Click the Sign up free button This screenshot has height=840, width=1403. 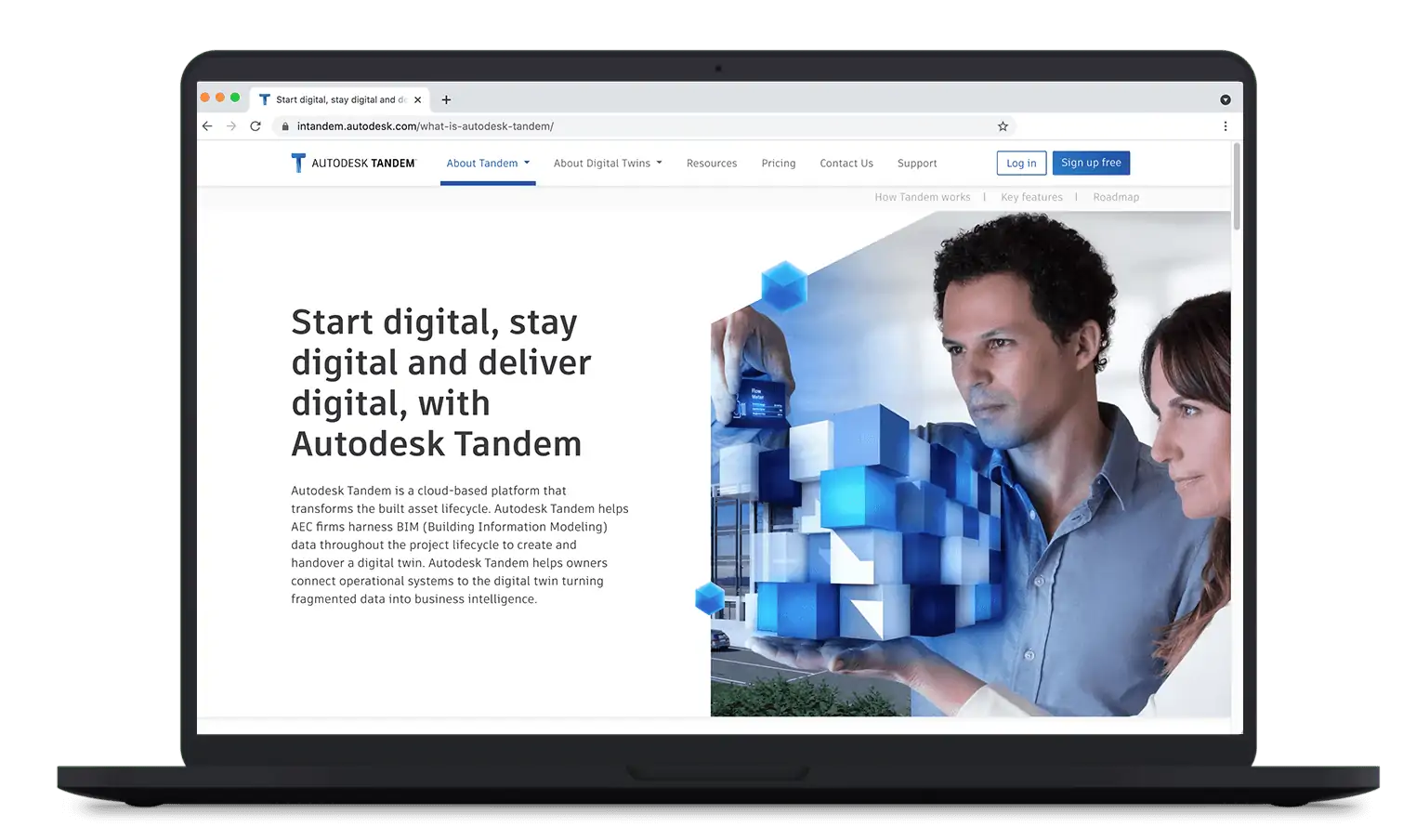tap(1091, 163)
